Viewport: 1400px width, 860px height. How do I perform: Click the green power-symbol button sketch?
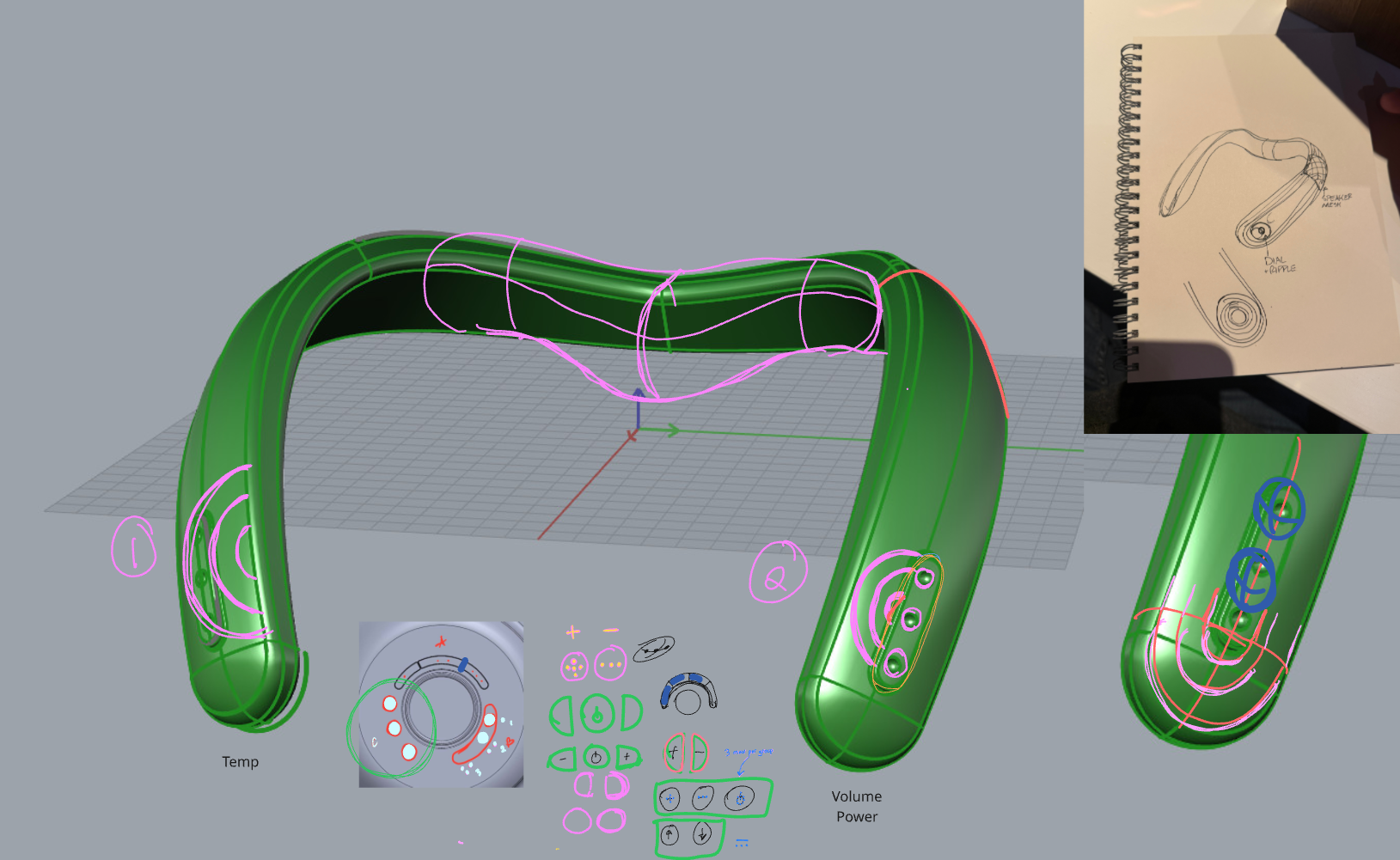(x=596, y=714)
